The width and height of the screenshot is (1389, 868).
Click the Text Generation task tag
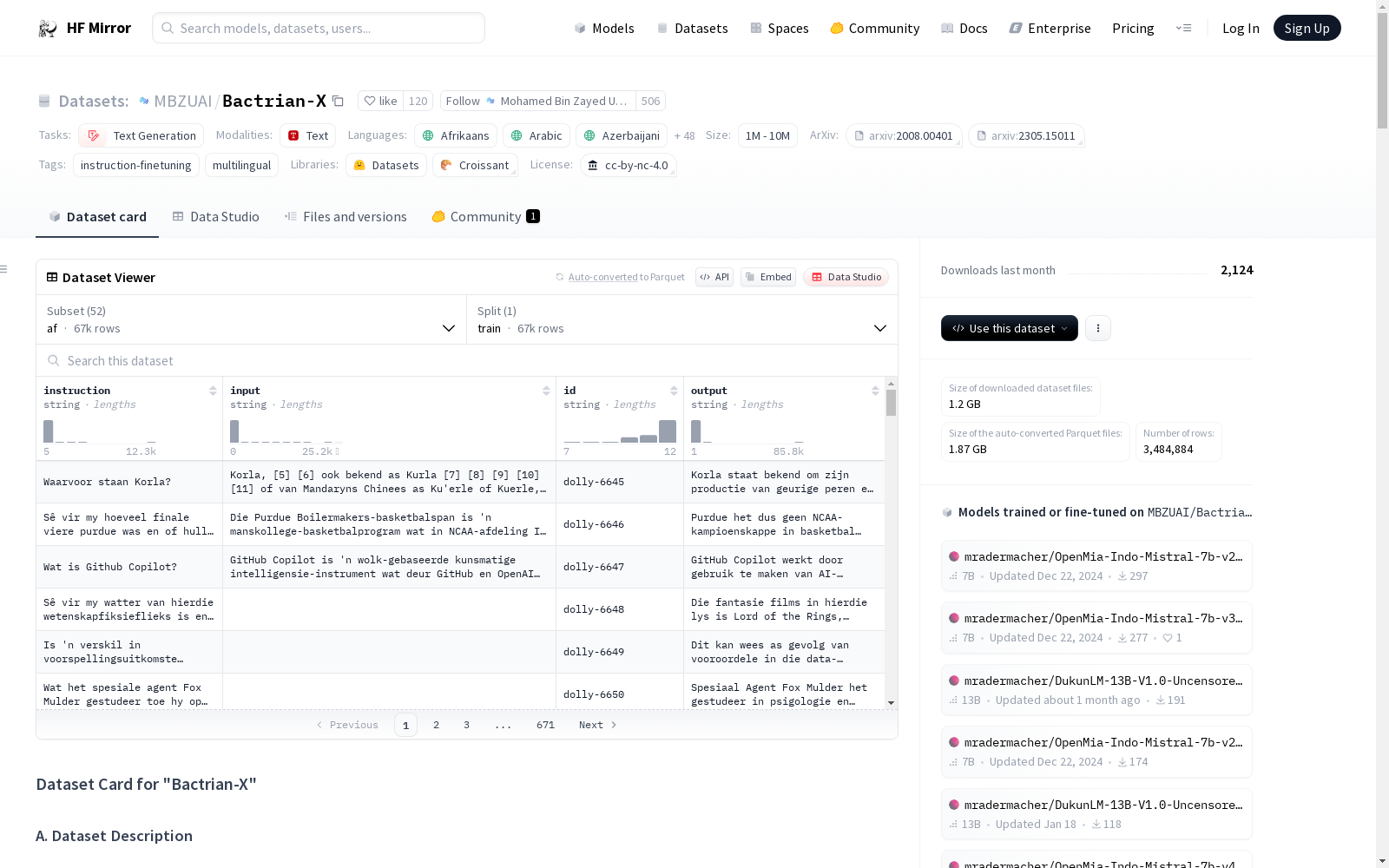pyautogui.click(x=142, y=135)
